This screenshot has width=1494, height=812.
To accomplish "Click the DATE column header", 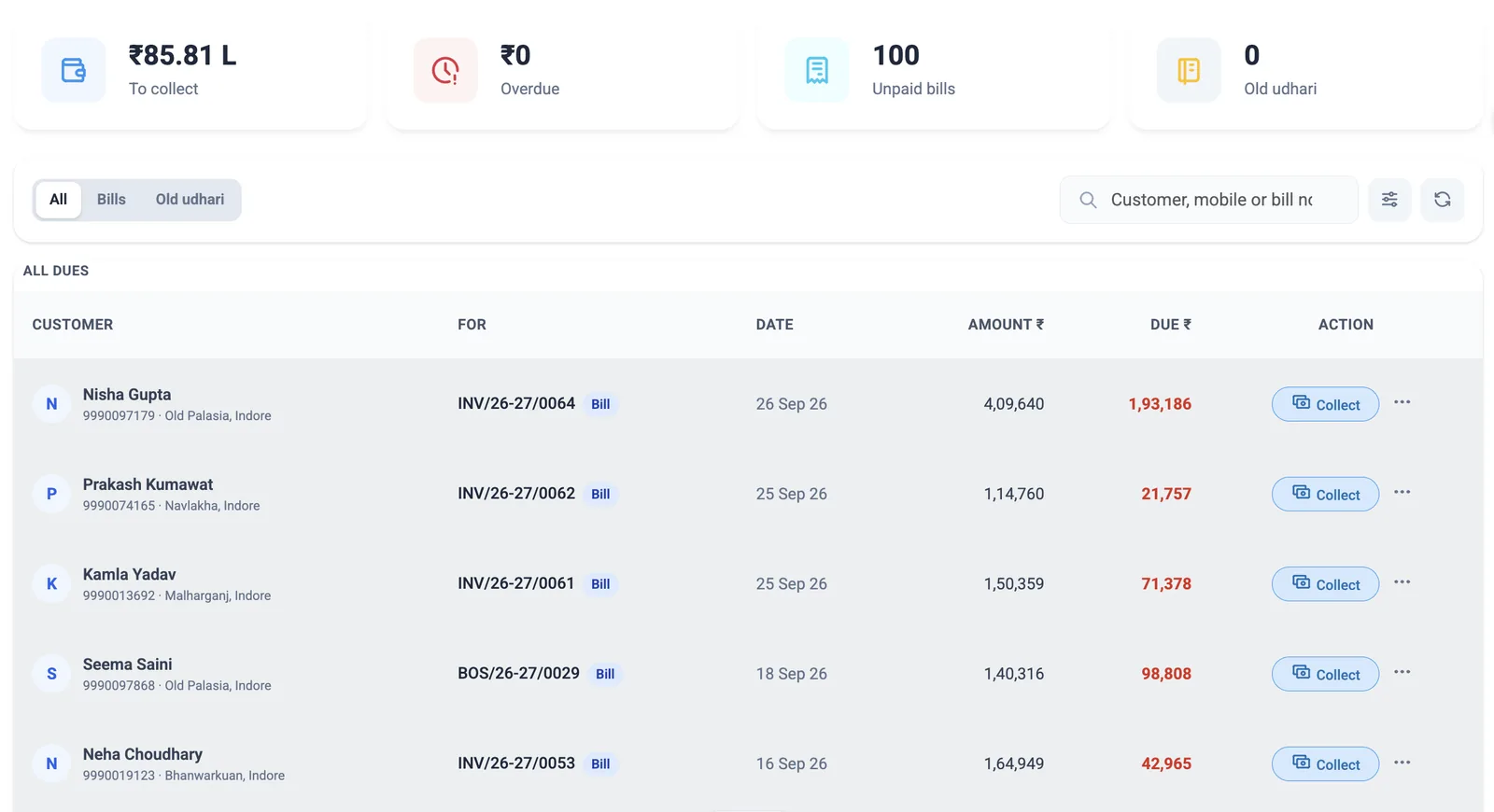I will click(775, 325).
